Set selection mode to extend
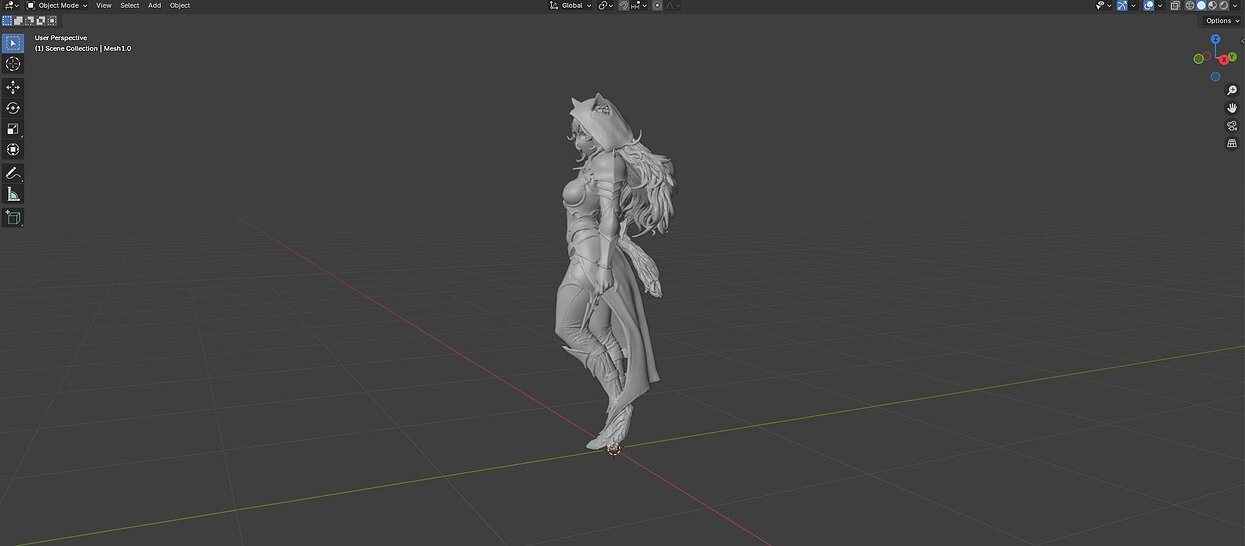 pyautogui.click(x=18, y=20)
